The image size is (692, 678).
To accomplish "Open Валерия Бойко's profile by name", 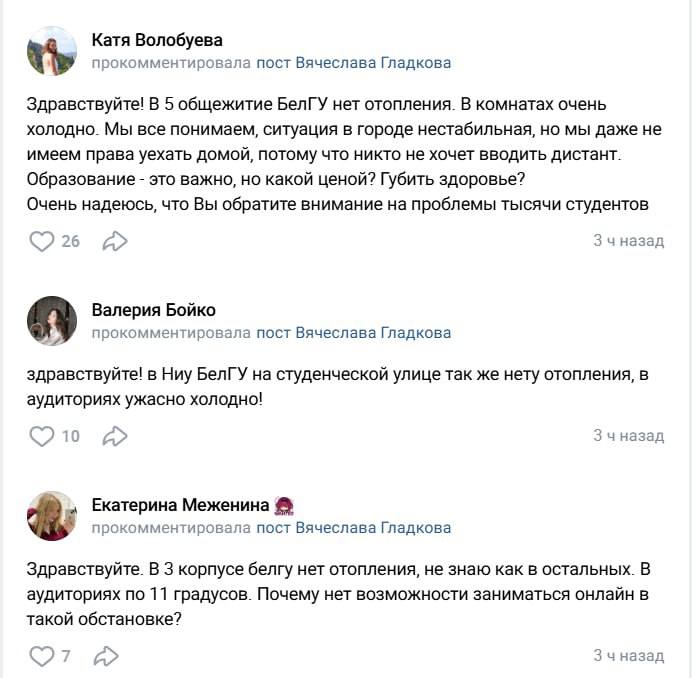I will tap(153, 309).
